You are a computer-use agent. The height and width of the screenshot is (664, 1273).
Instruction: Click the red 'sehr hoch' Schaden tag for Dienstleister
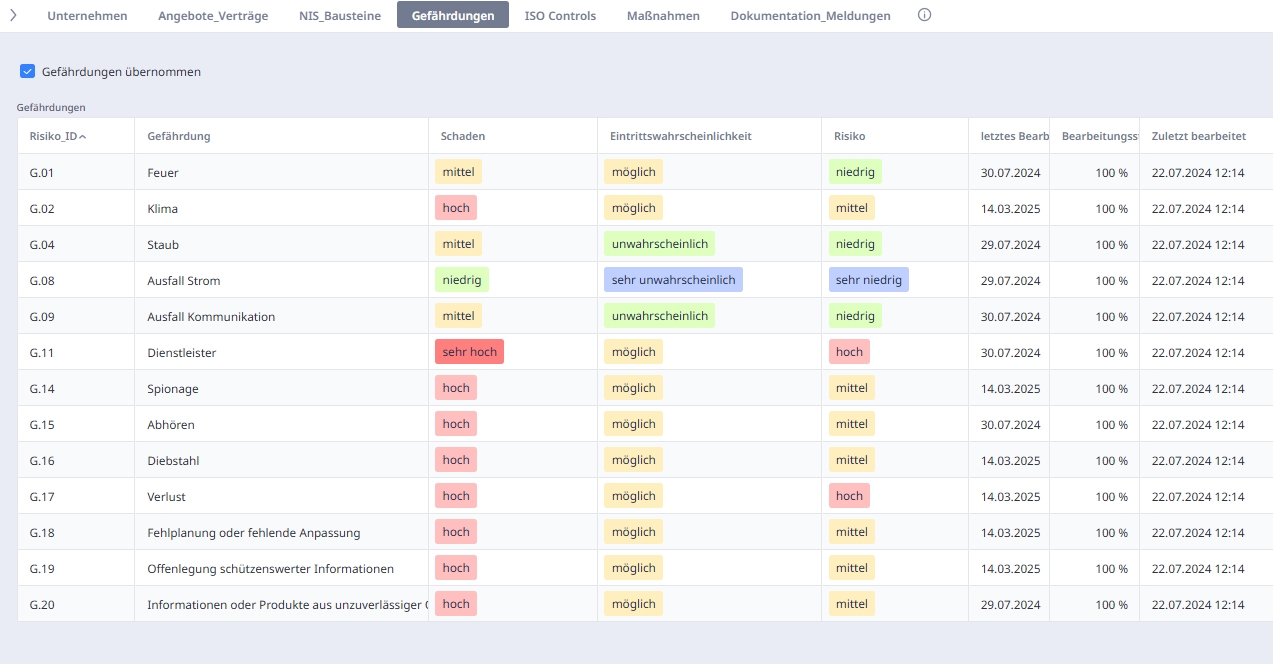coord(469,352)
